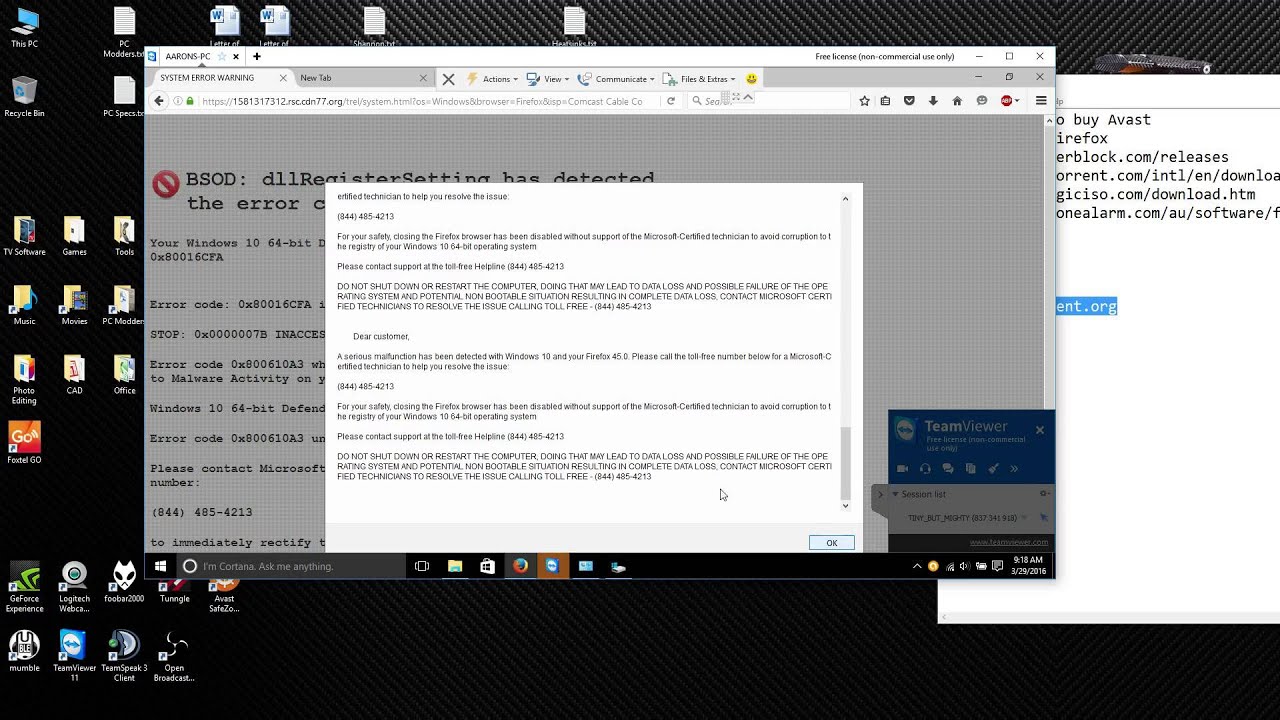Open Firefox downloads arrow icon

pos(933,101)
